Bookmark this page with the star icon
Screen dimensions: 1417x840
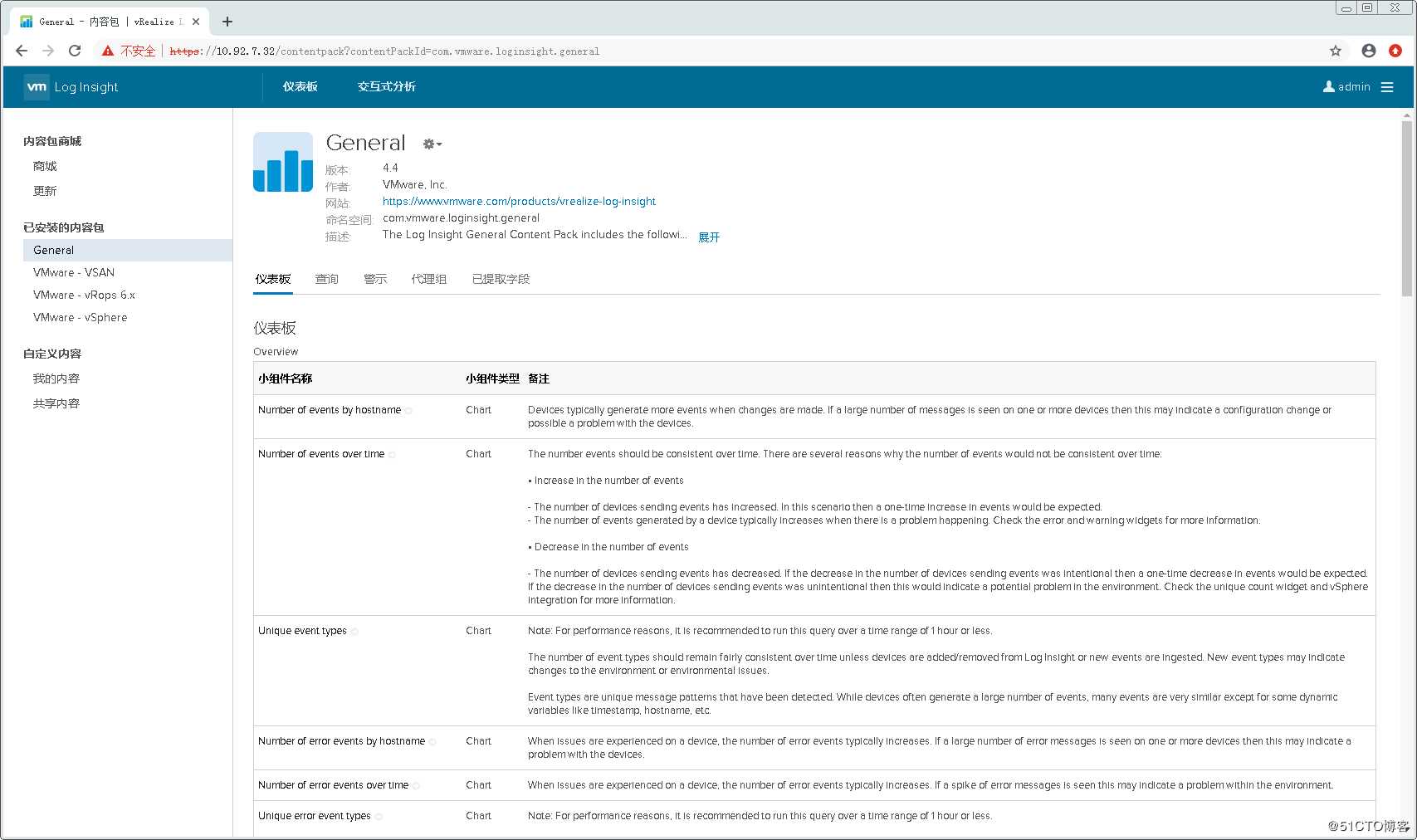[x=1336, y=51]
